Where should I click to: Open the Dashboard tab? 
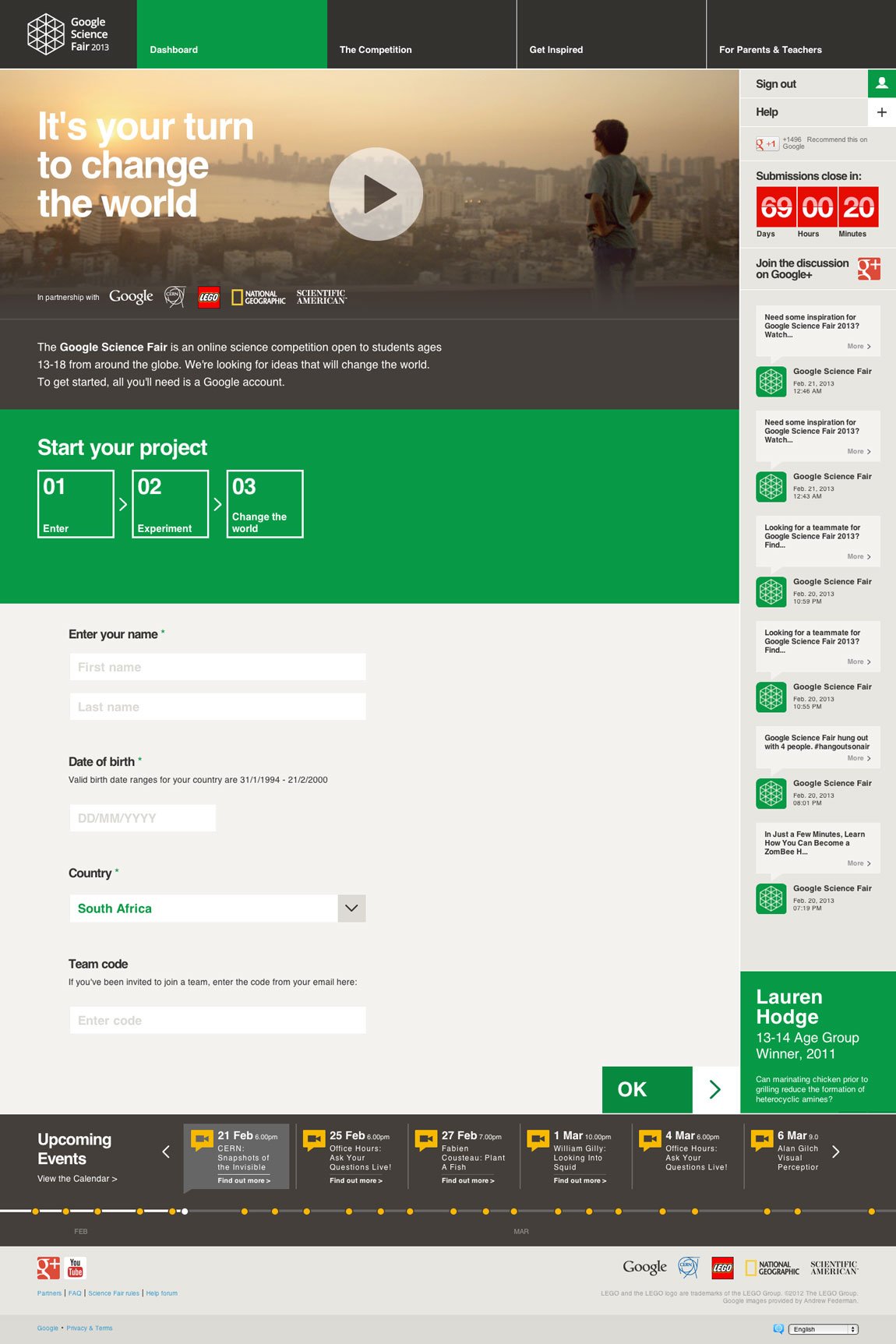[x=232, y=34]
